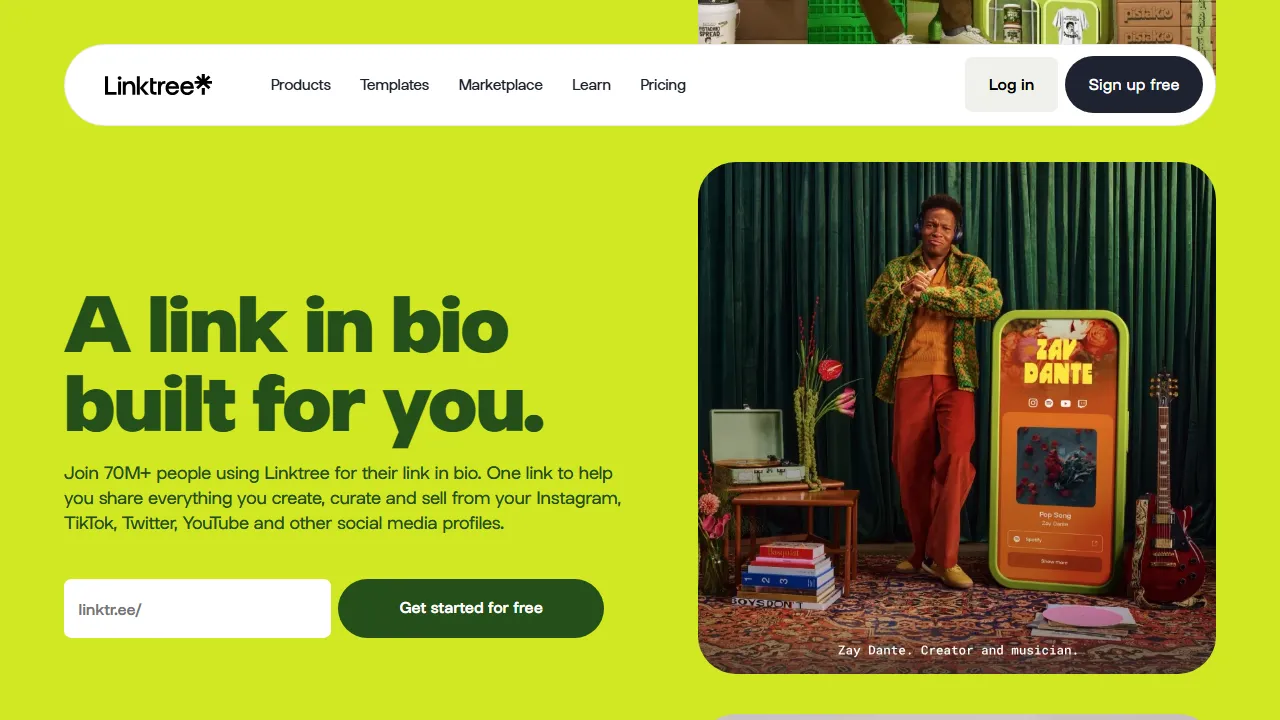The width and height of the screenshot is (1280, 720).
Task: Open the Products menu
Action: (x=300, y=85)
